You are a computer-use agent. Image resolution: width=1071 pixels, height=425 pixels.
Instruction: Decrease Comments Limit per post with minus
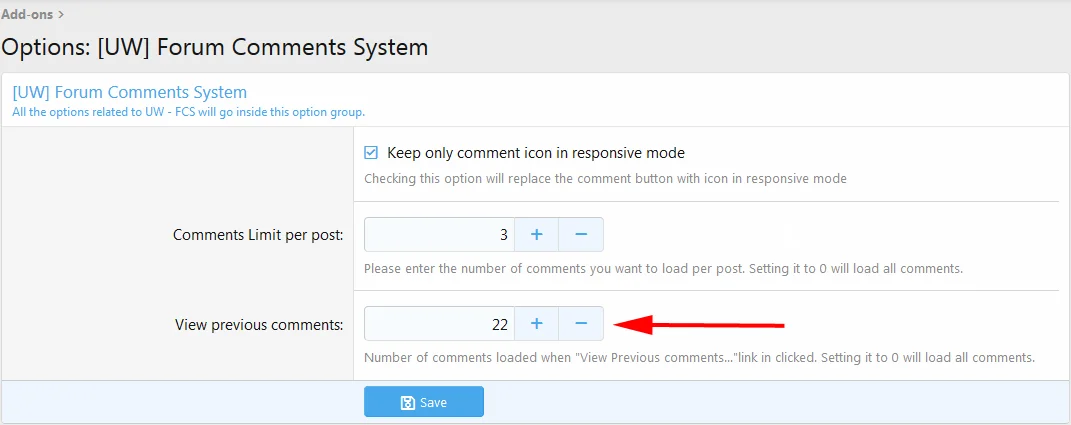coord(581,234)
